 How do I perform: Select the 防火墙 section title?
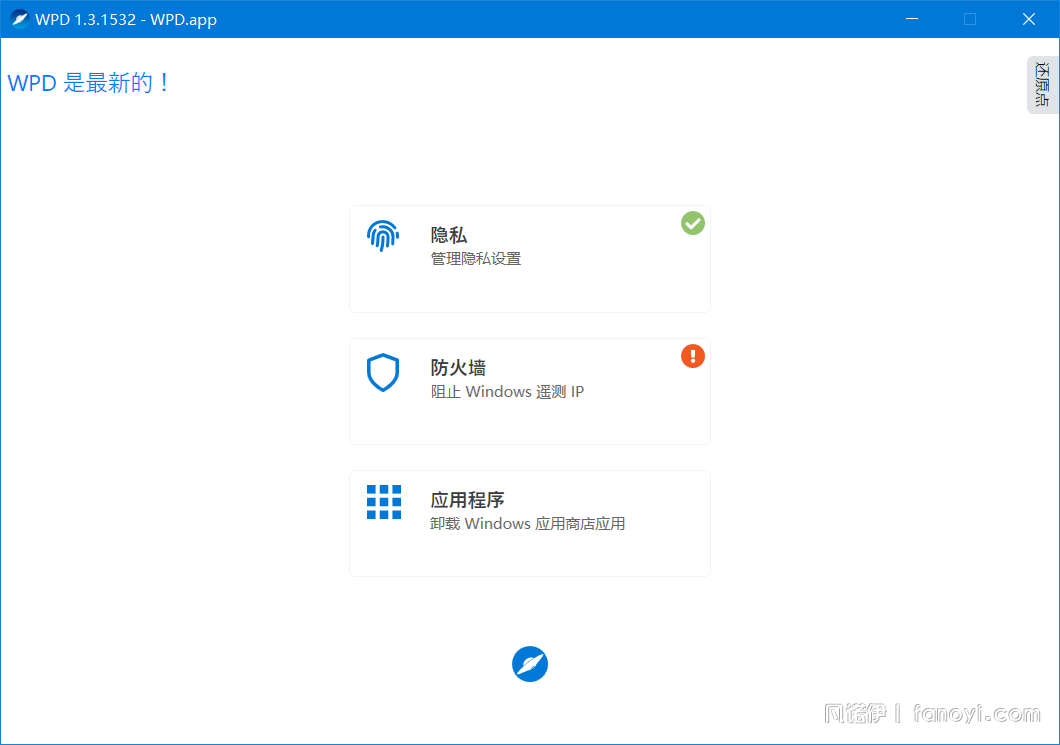[458, 368]
